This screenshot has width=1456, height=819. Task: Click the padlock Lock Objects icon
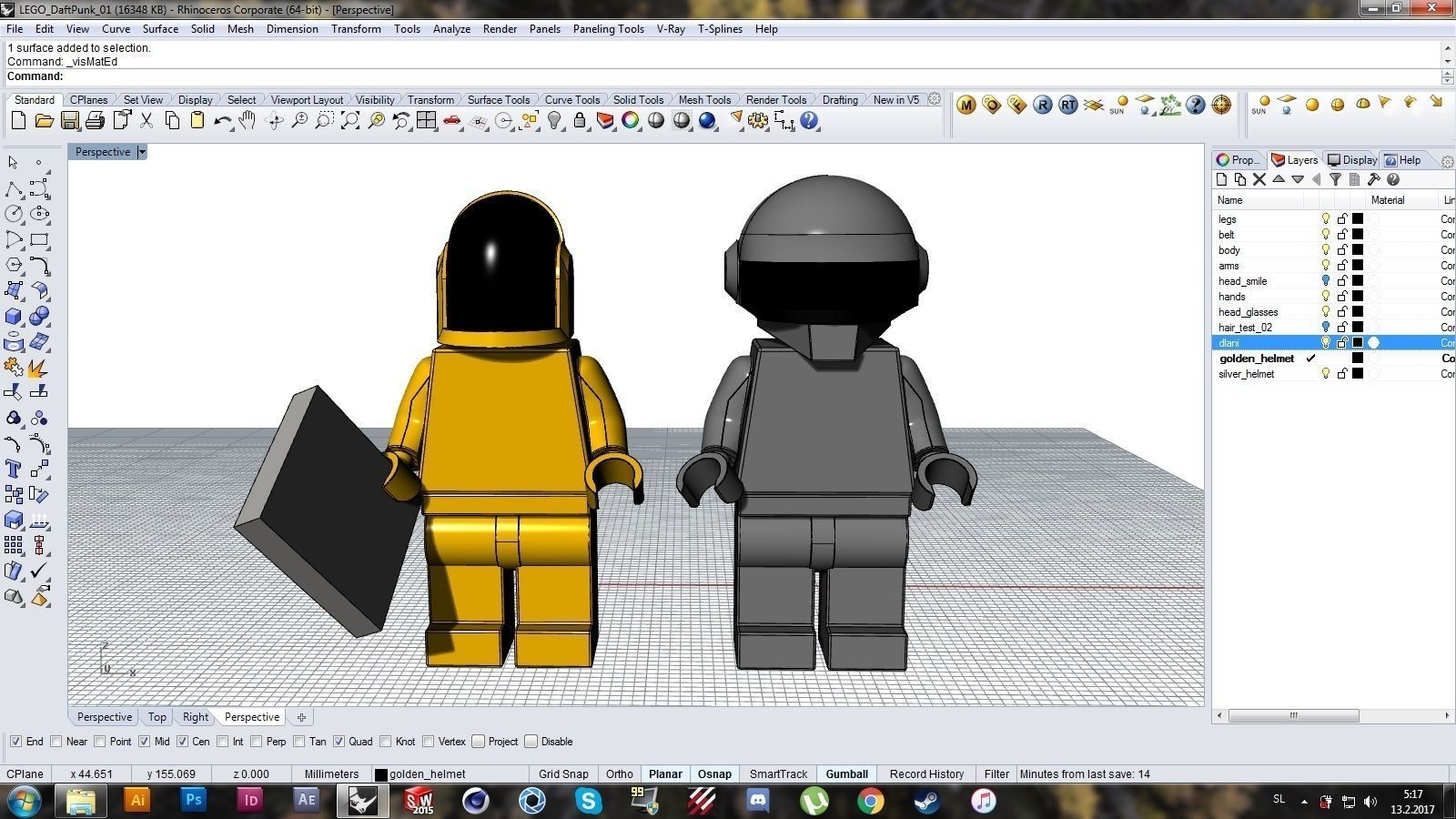tap(580, 120)
